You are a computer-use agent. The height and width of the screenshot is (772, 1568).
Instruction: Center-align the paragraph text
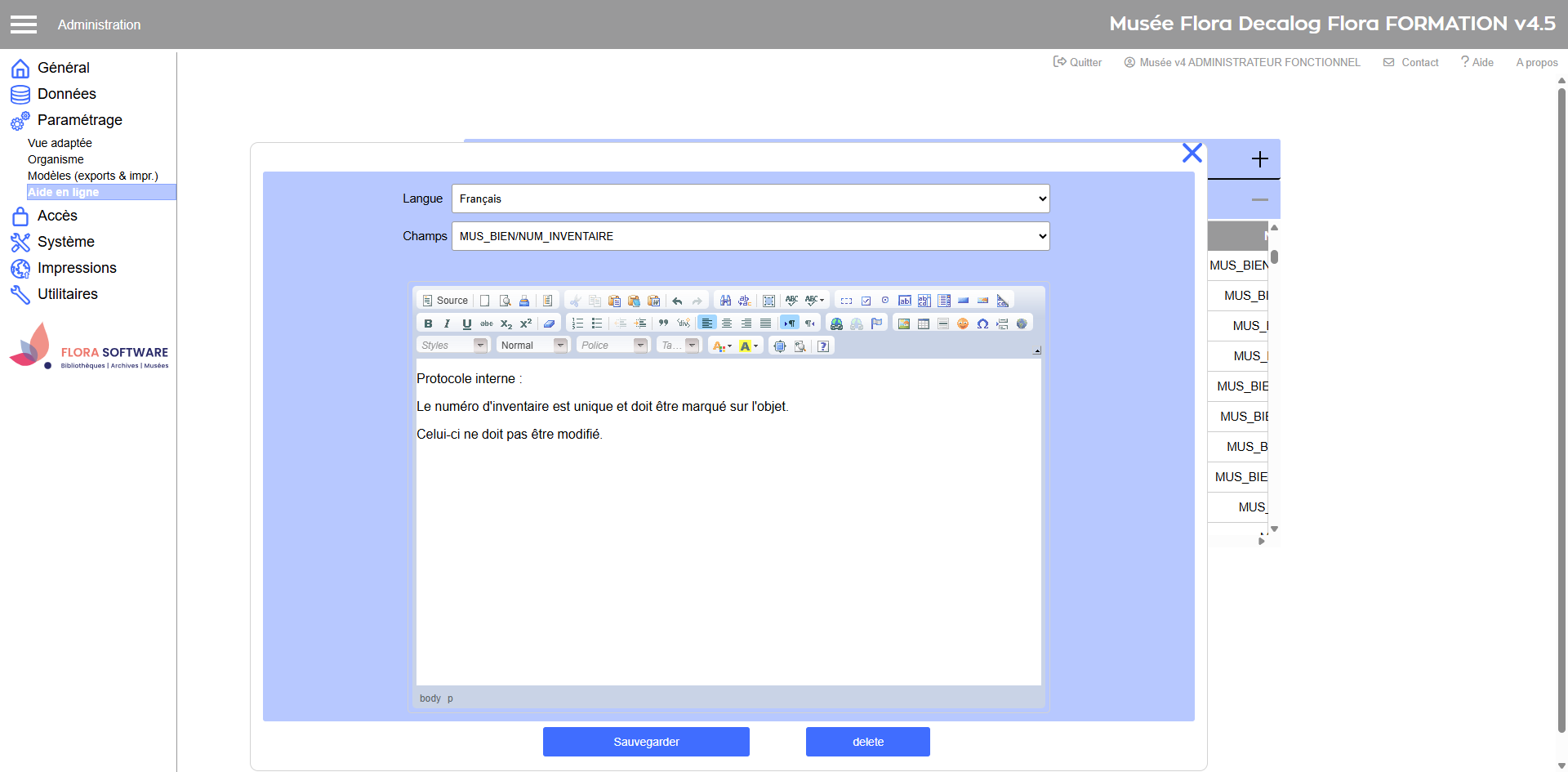pos(727,324)
